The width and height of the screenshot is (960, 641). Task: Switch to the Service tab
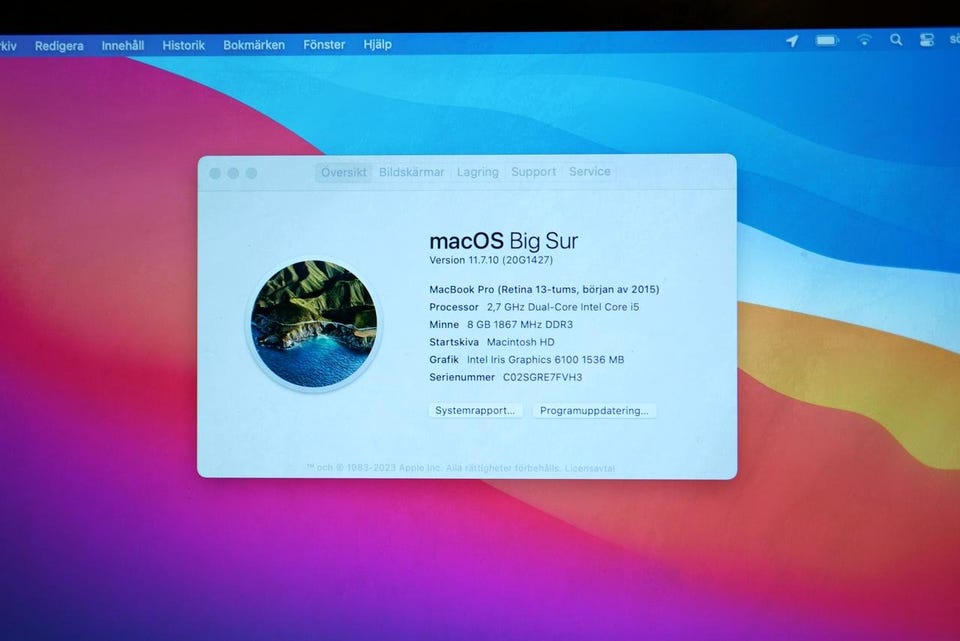590,171
